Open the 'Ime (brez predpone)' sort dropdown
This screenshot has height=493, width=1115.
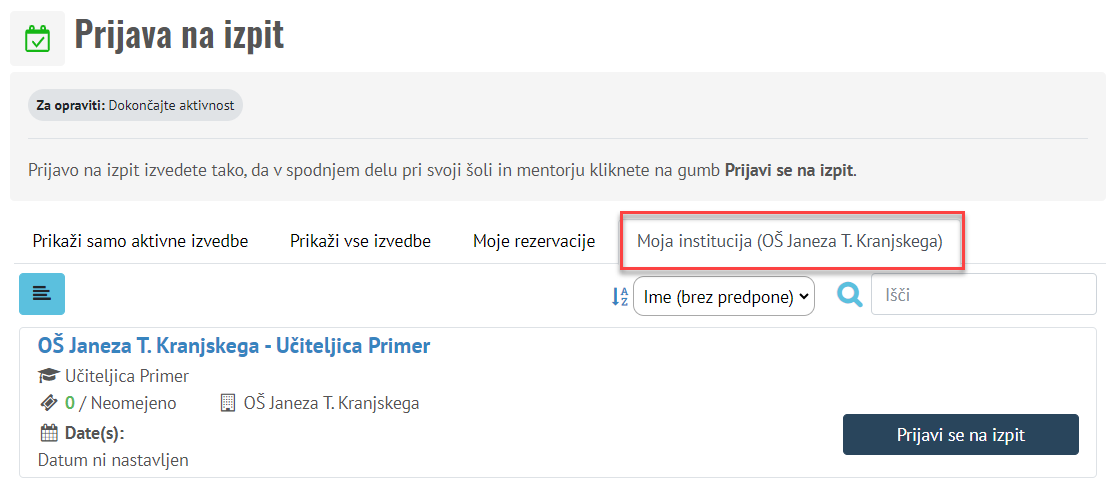coord(724,296)
